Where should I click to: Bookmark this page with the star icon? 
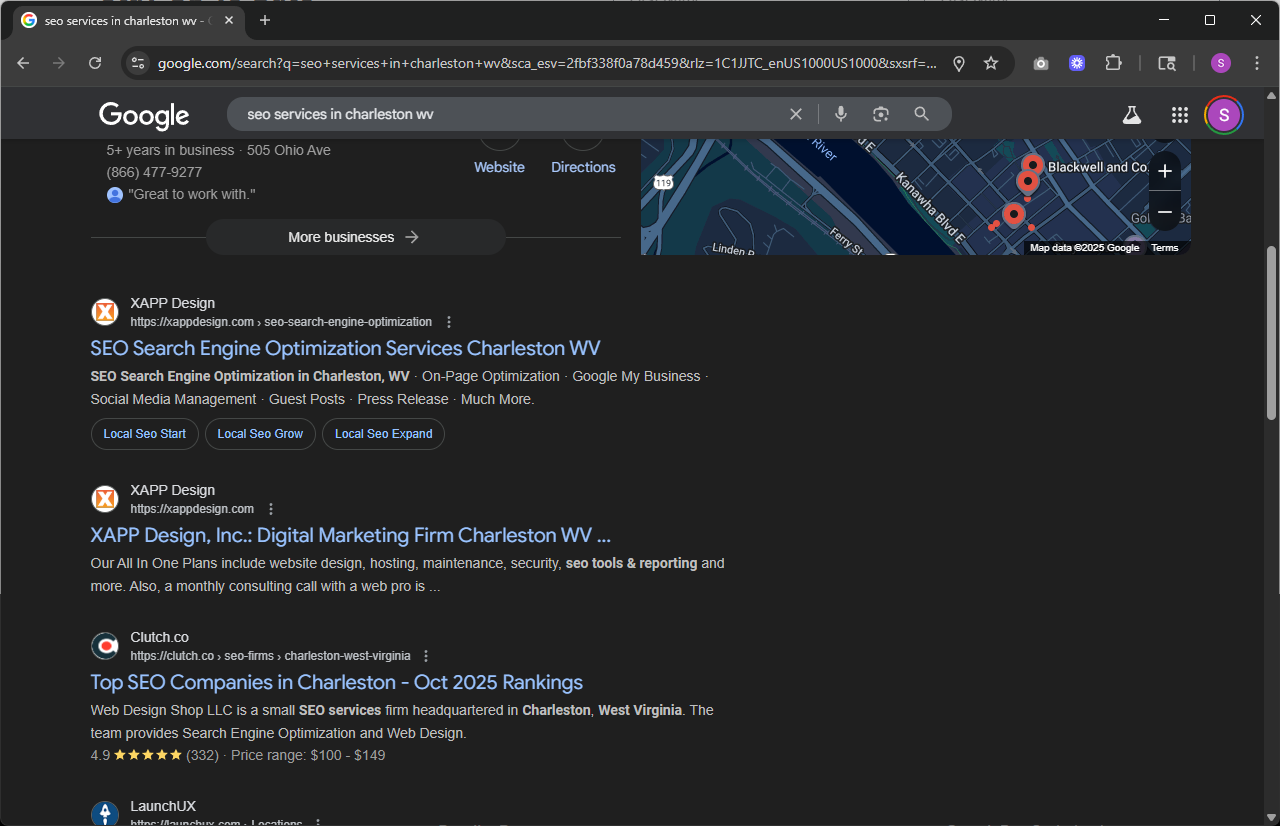pos(991,63)
